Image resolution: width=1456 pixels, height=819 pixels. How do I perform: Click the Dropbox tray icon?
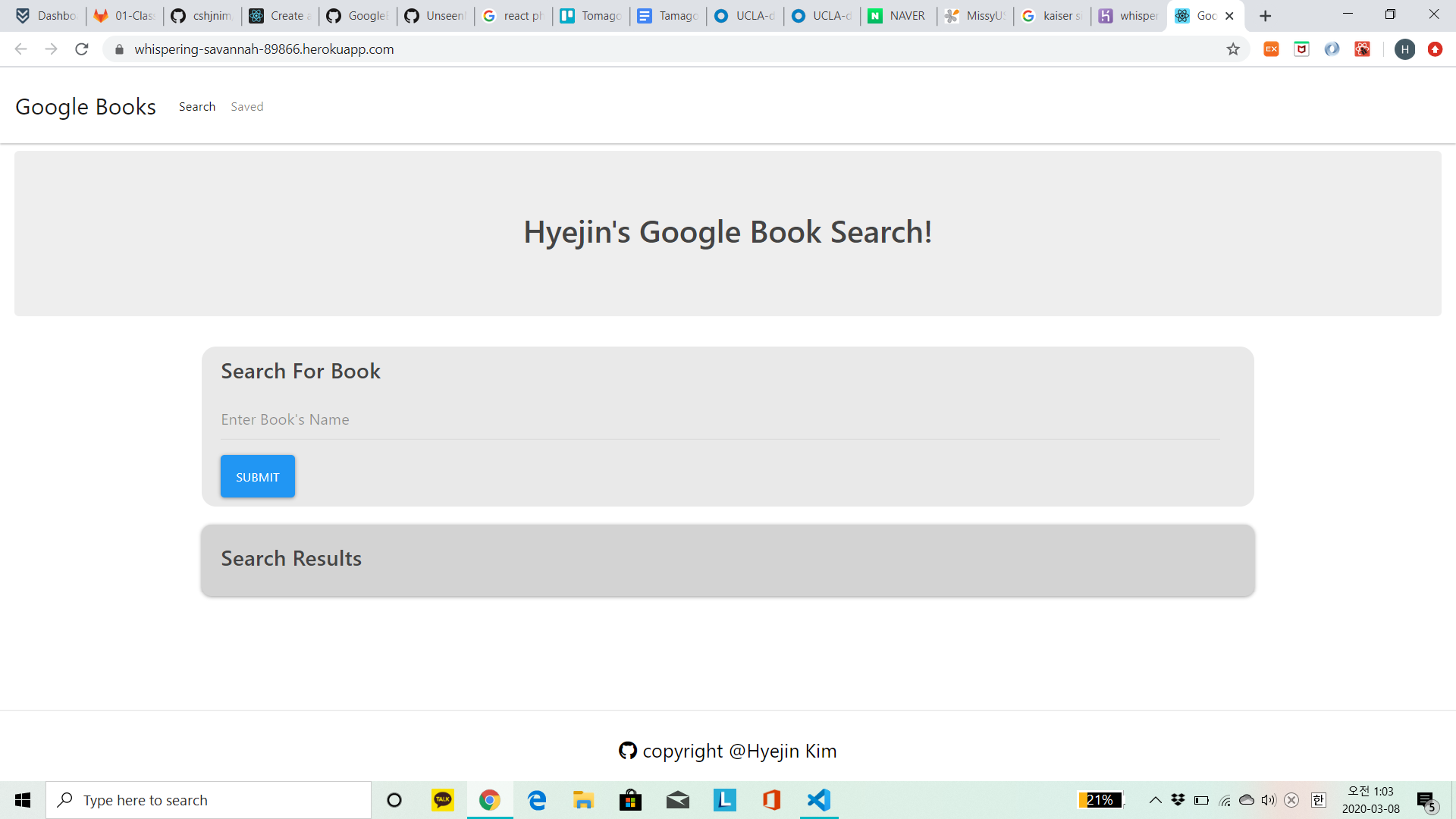tap(1178, 800)
